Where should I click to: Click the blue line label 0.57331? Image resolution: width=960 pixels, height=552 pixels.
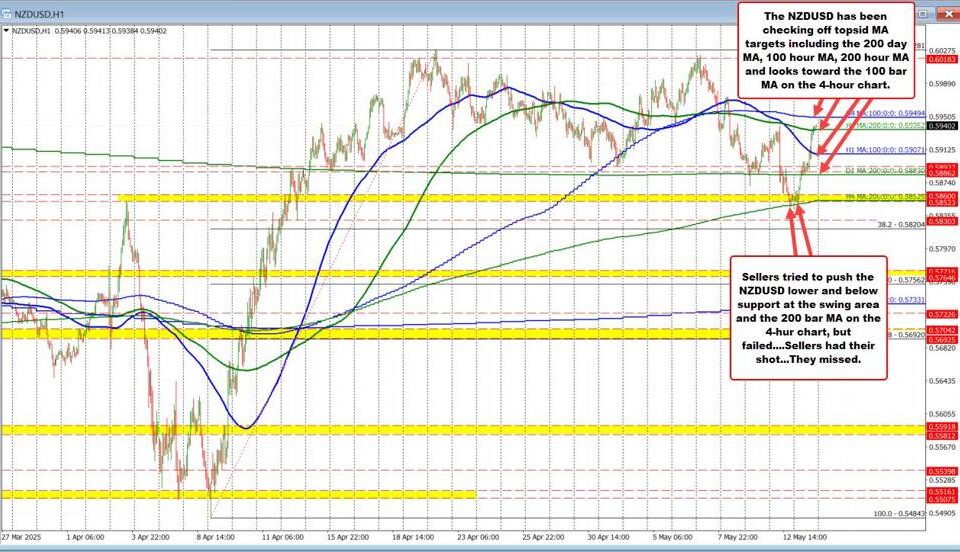pos(907,300)
